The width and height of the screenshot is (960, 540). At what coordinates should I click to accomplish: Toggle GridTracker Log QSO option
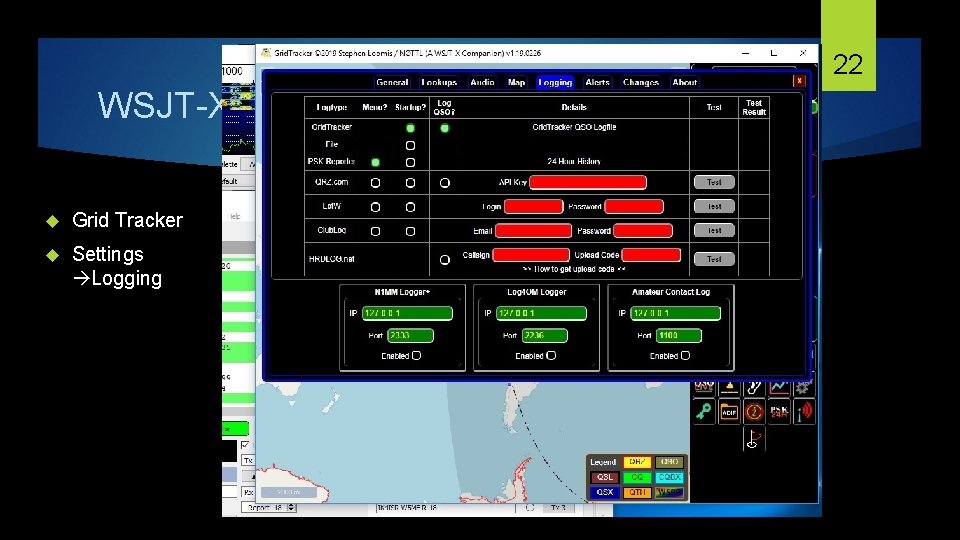444,128
